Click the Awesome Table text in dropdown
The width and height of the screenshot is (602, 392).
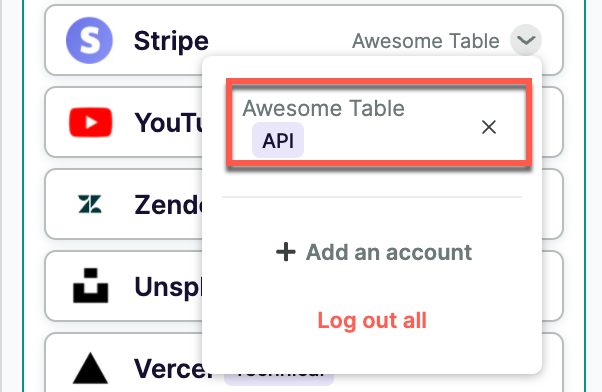point(323,108)
